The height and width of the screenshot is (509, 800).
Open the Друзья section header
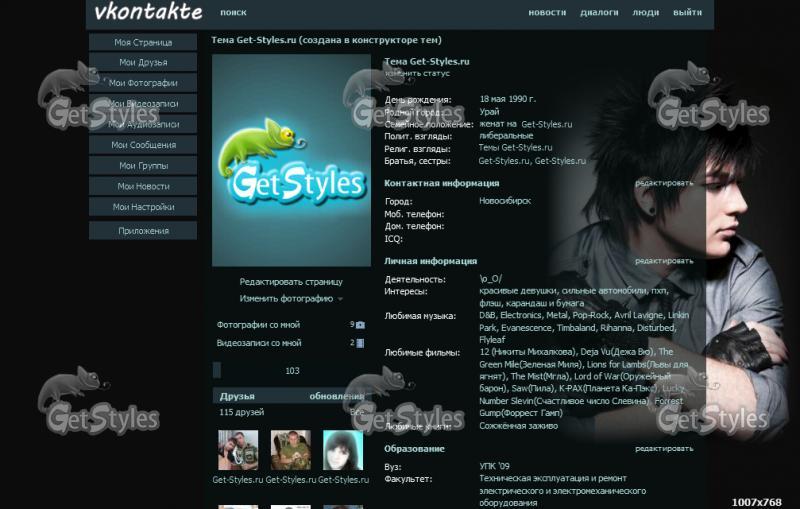[237, 396]
